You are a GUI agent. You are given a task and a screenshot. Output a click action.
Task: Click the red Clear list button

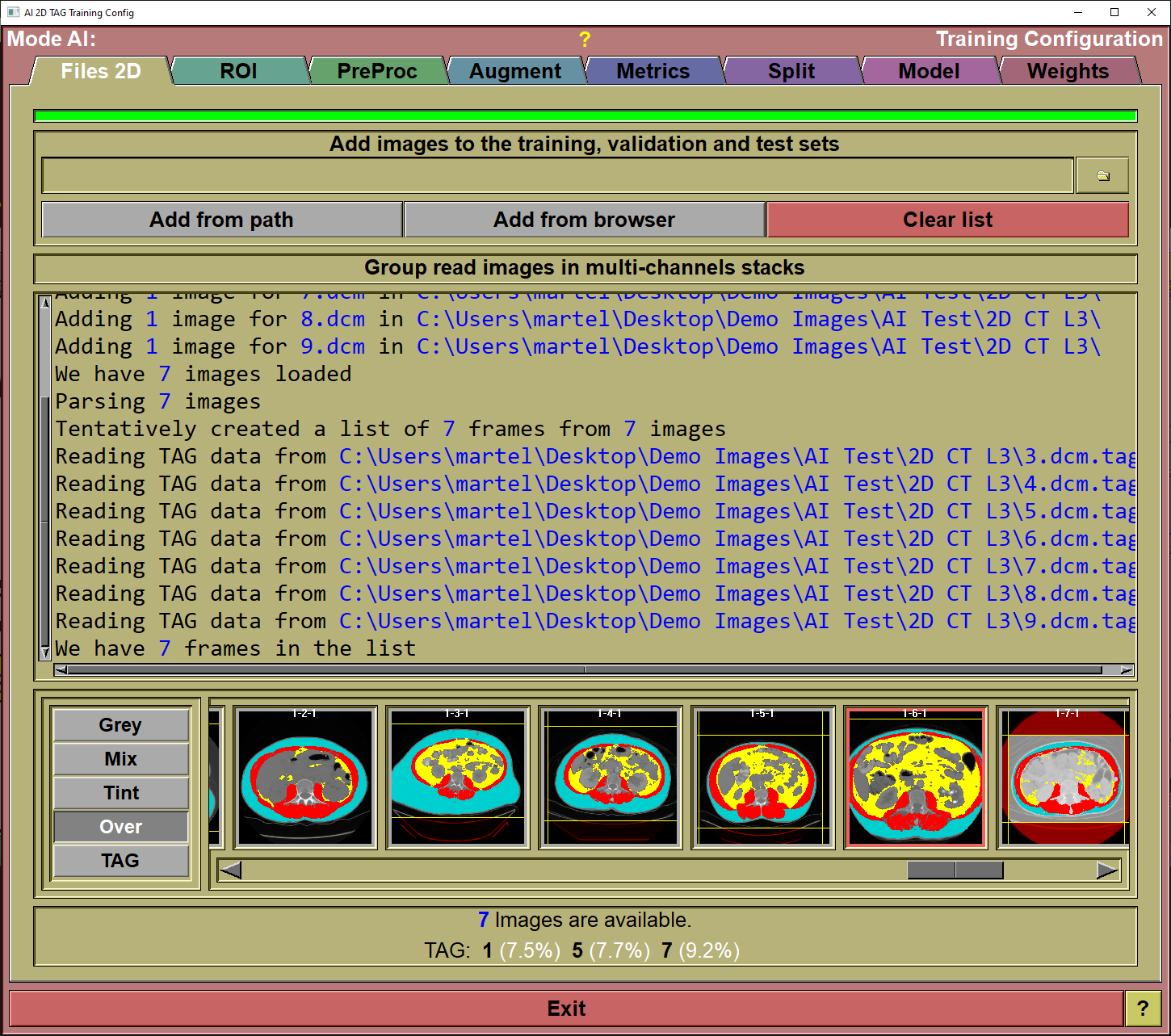(x=947, y=220)
